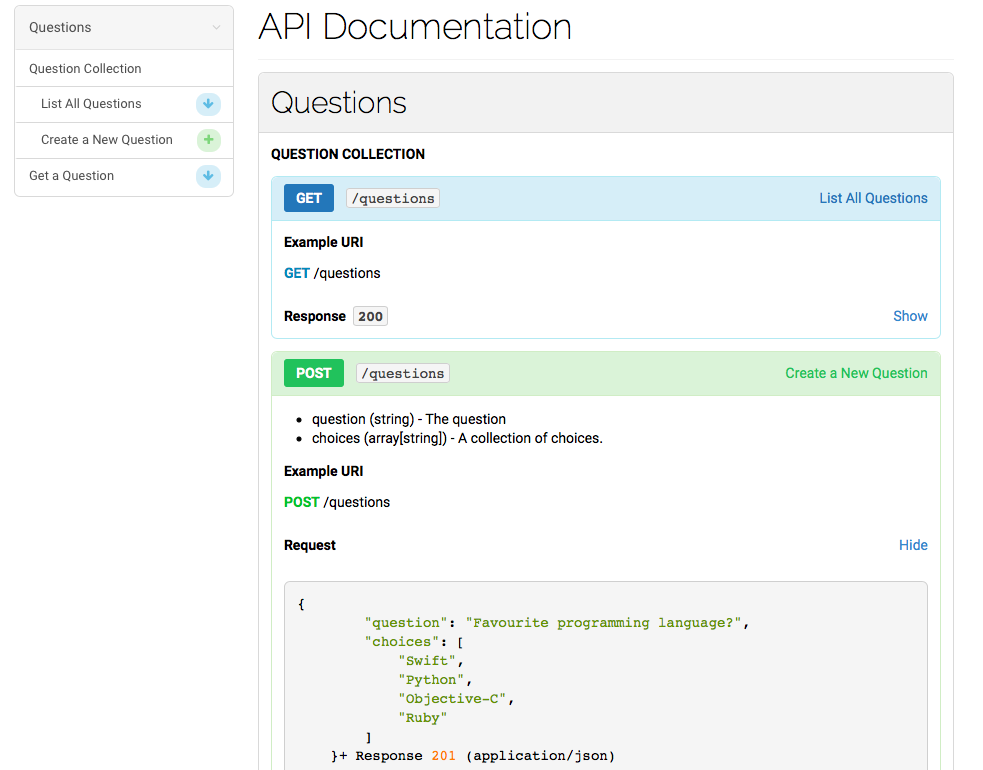
Task: Click List All Questions link in GET header
Action: (x=873, y=198)
